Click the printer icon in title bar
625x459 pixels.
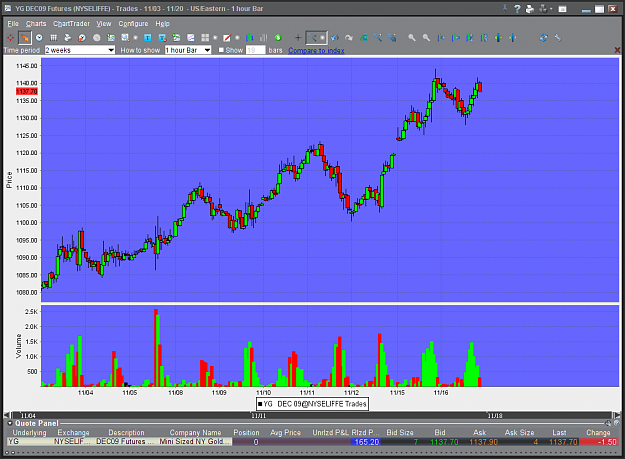(x=530, y=9)
